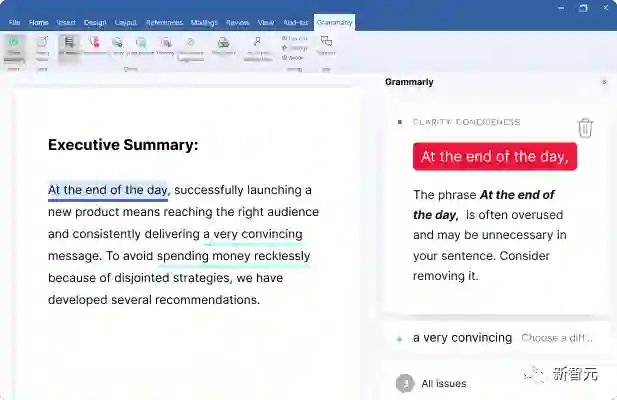Image resolution: width=617 pixels, height=400 pixels.
Task: Click the gray issue count circle badge
Action: pyautogui.click(x=405, y=383)
